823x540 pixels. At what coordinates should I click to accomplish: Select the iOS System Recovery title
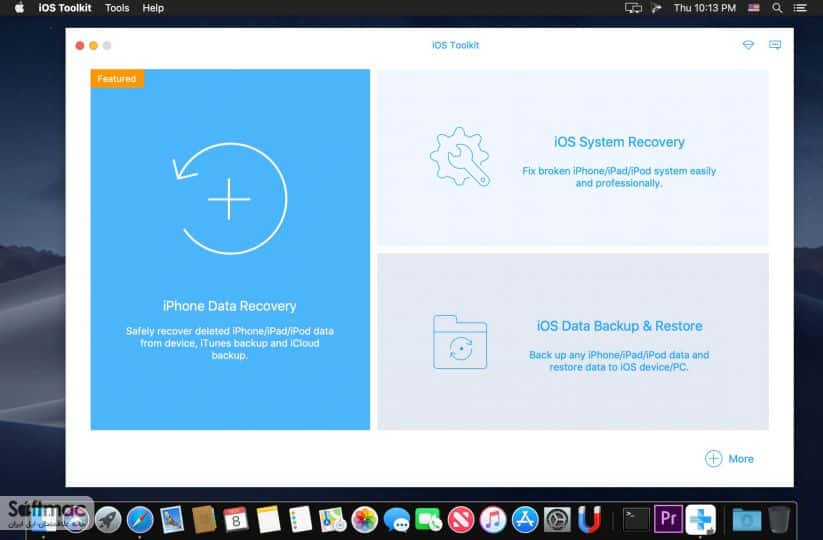[x=619, y=142]
